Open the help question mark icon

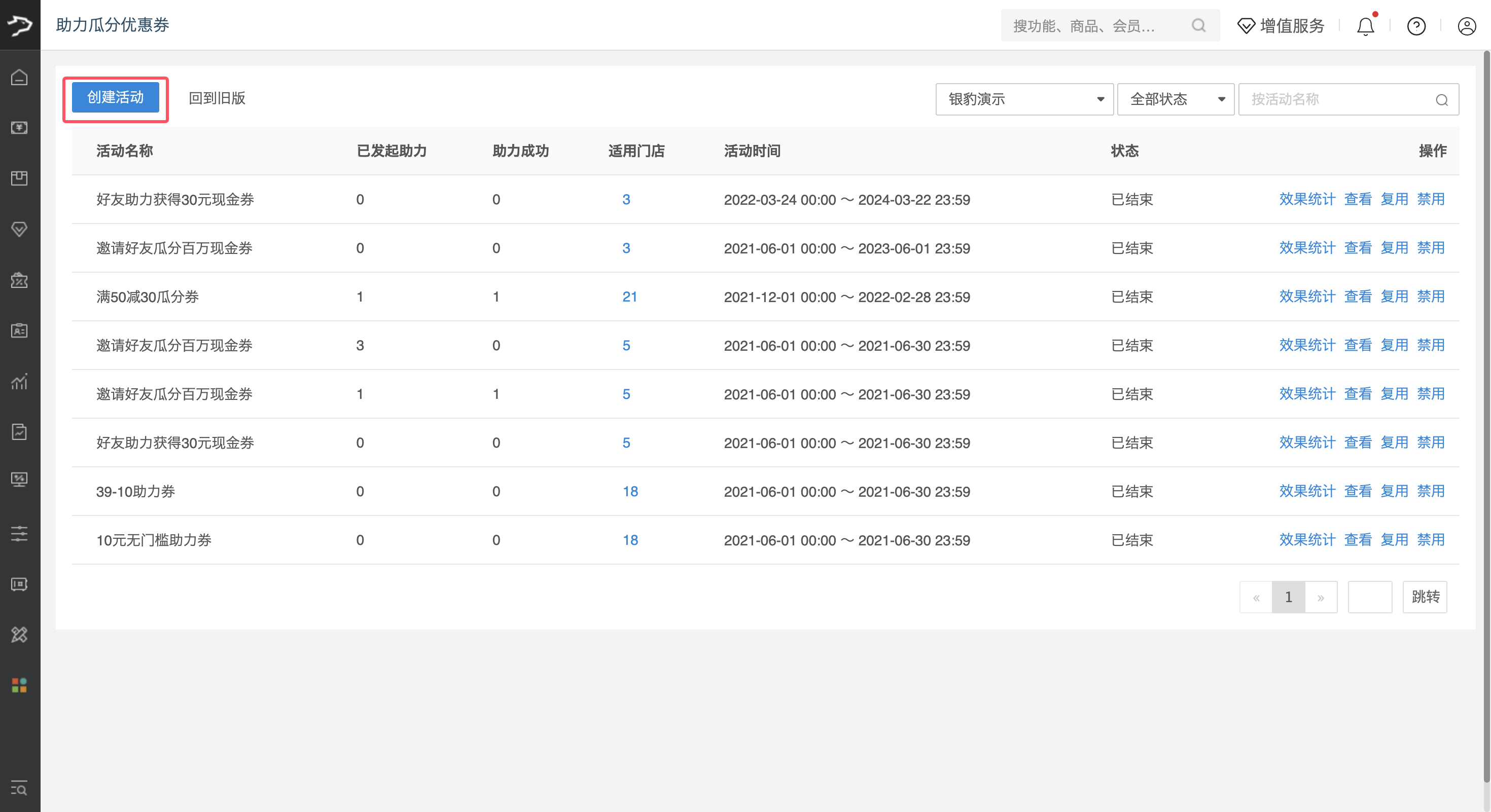click(x=1416, y=26)
